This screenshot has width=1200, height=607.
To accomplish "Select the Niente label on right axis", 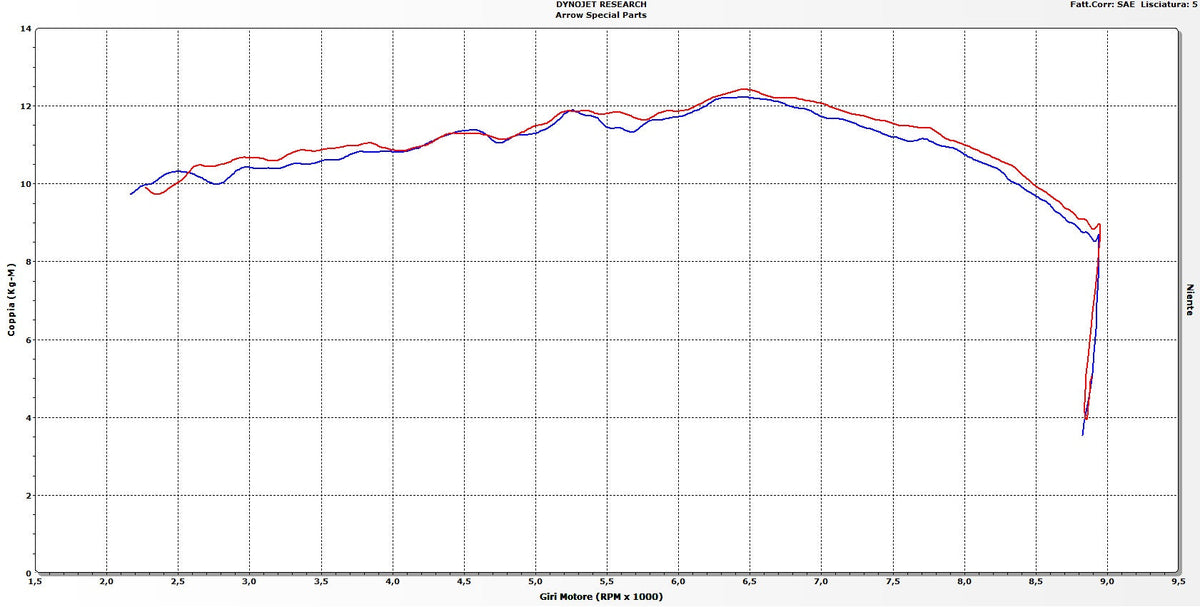I will tap(1190, 300).
